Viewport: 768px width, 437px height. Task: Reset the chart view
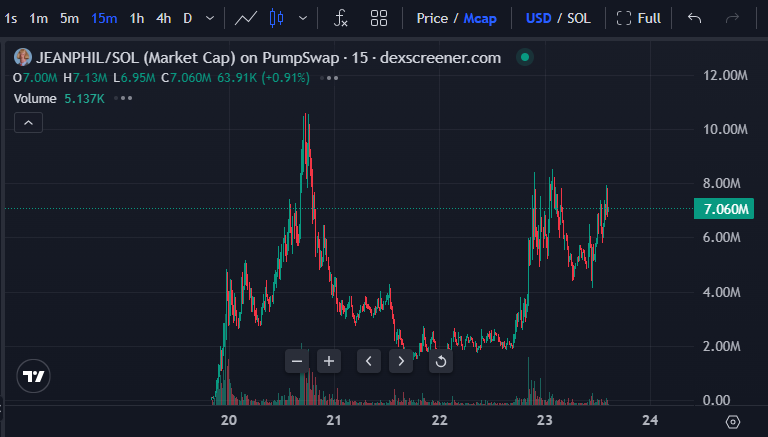441,362
